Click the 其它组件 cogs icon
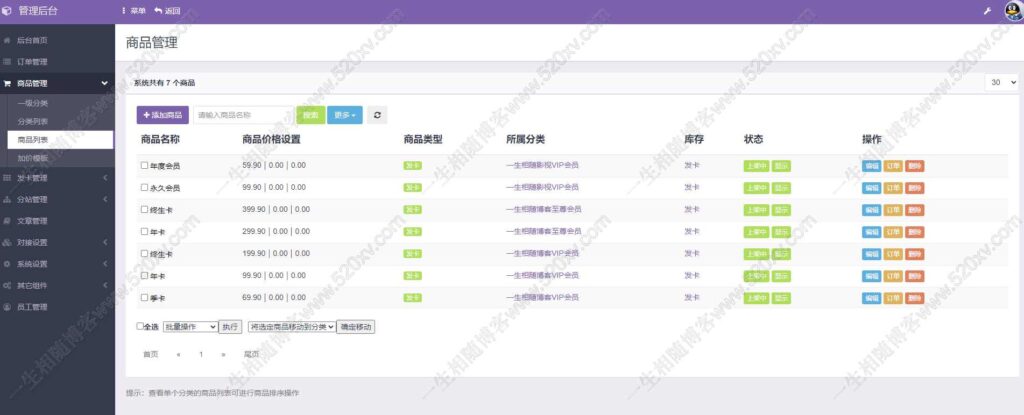1024x415 pixels. tap(7, 286)
